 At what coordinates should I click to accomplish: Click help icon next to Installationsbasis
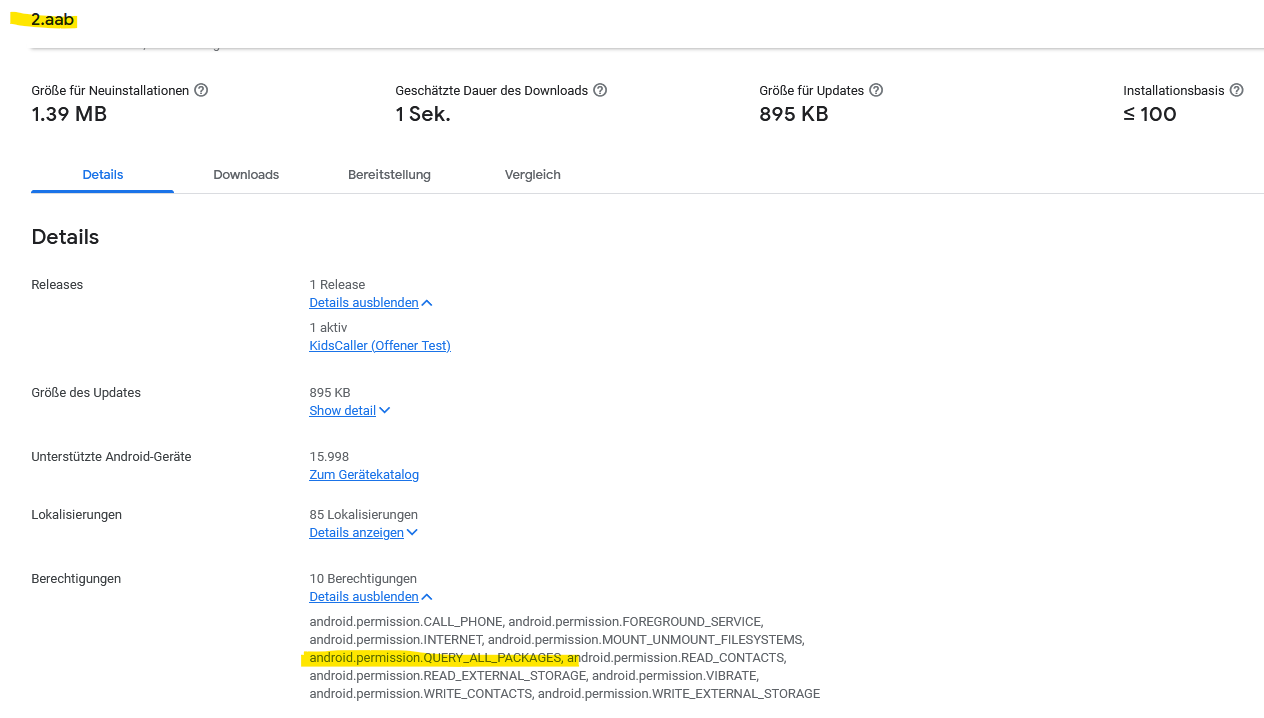[x=1236, y=90]
